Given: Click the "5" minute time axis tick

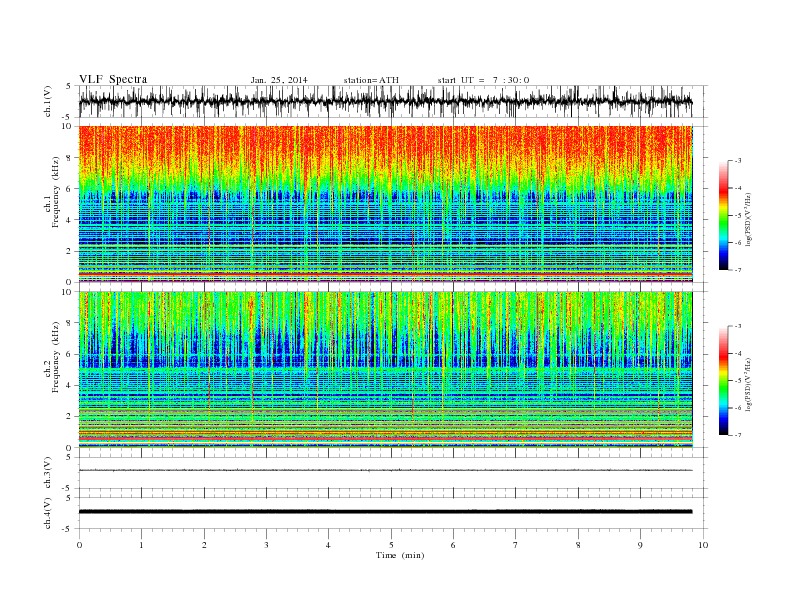Looking at the screenshot, I should point(391,545).
